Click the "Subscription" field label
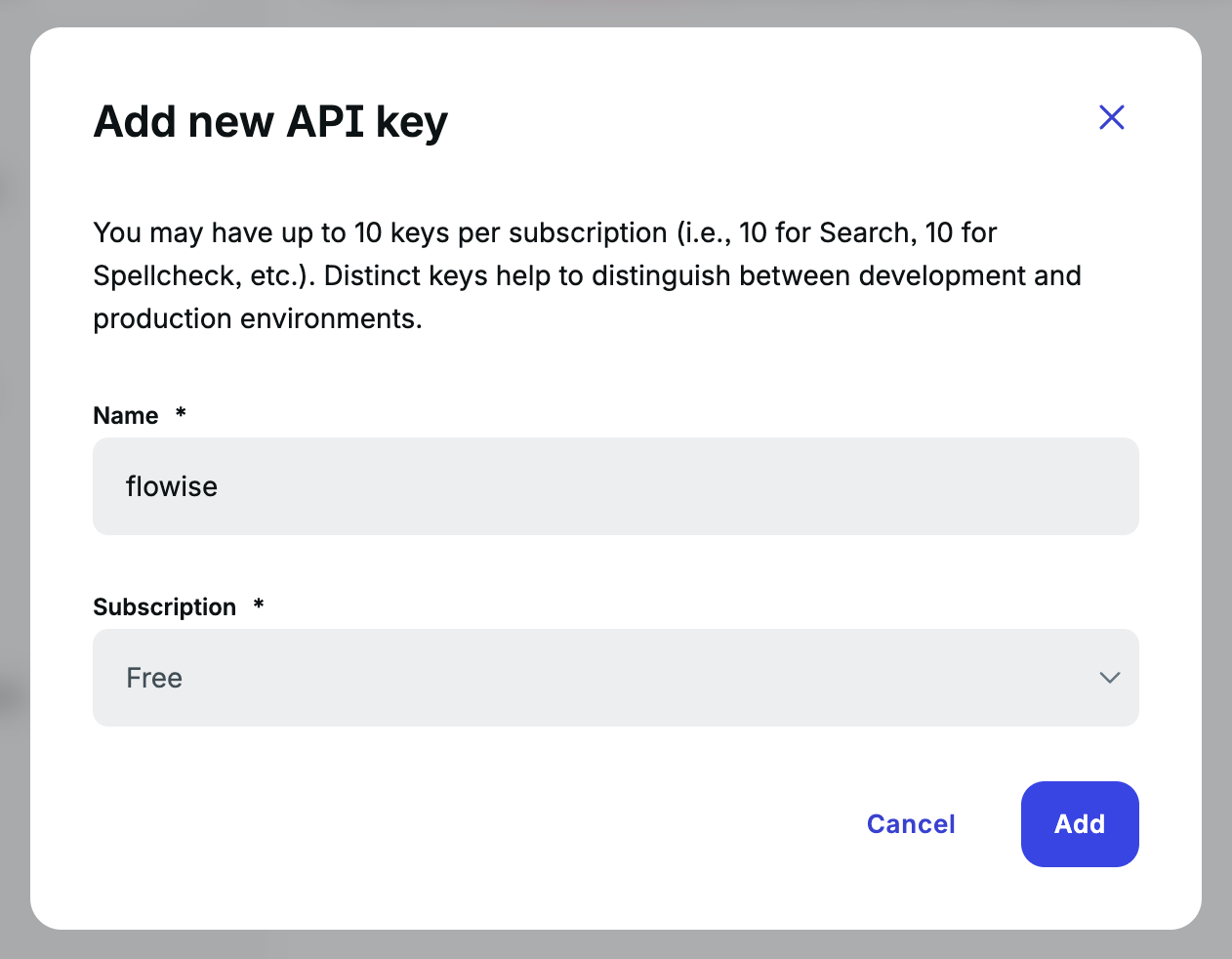This screenshot has height=959, width=1232. [164, 607]
